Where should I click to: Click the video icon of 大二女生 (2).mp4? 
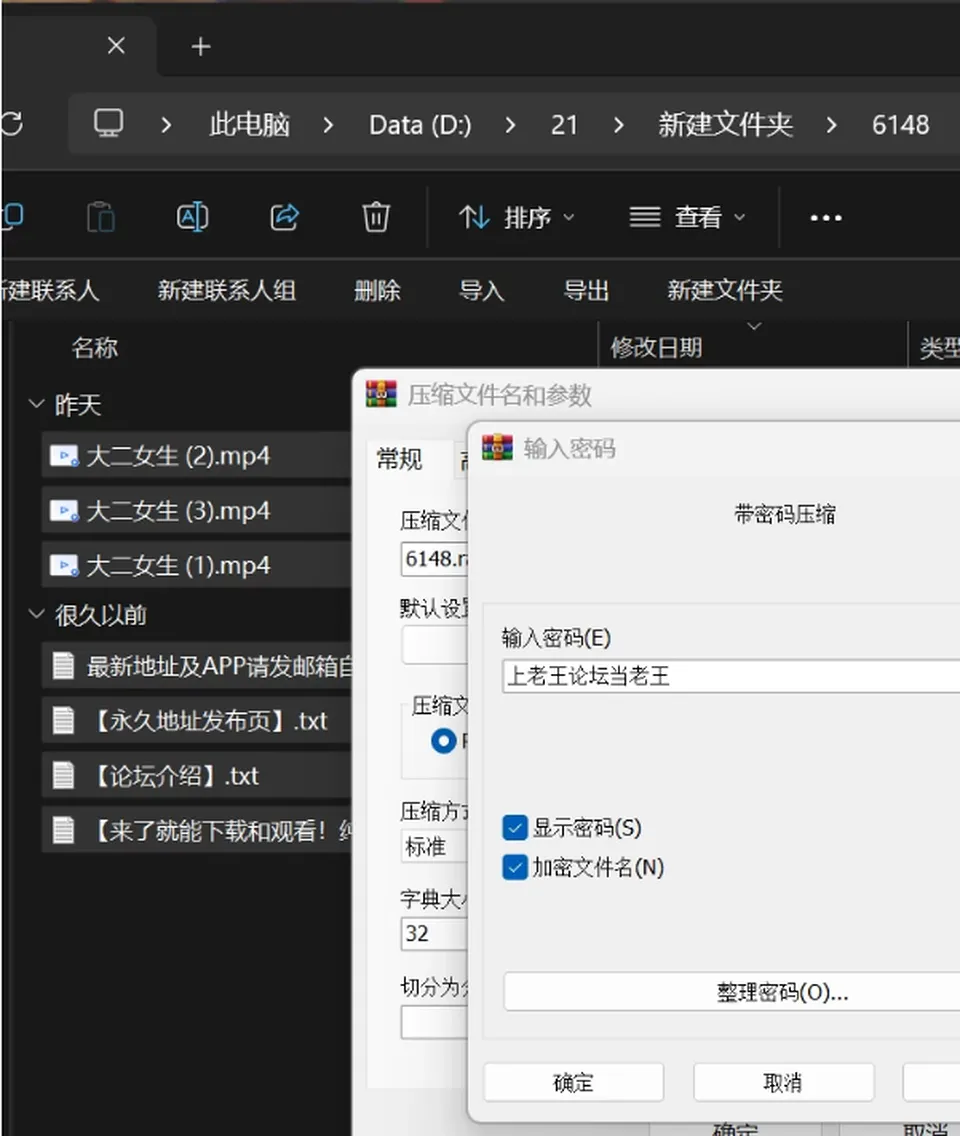point(64,456)
